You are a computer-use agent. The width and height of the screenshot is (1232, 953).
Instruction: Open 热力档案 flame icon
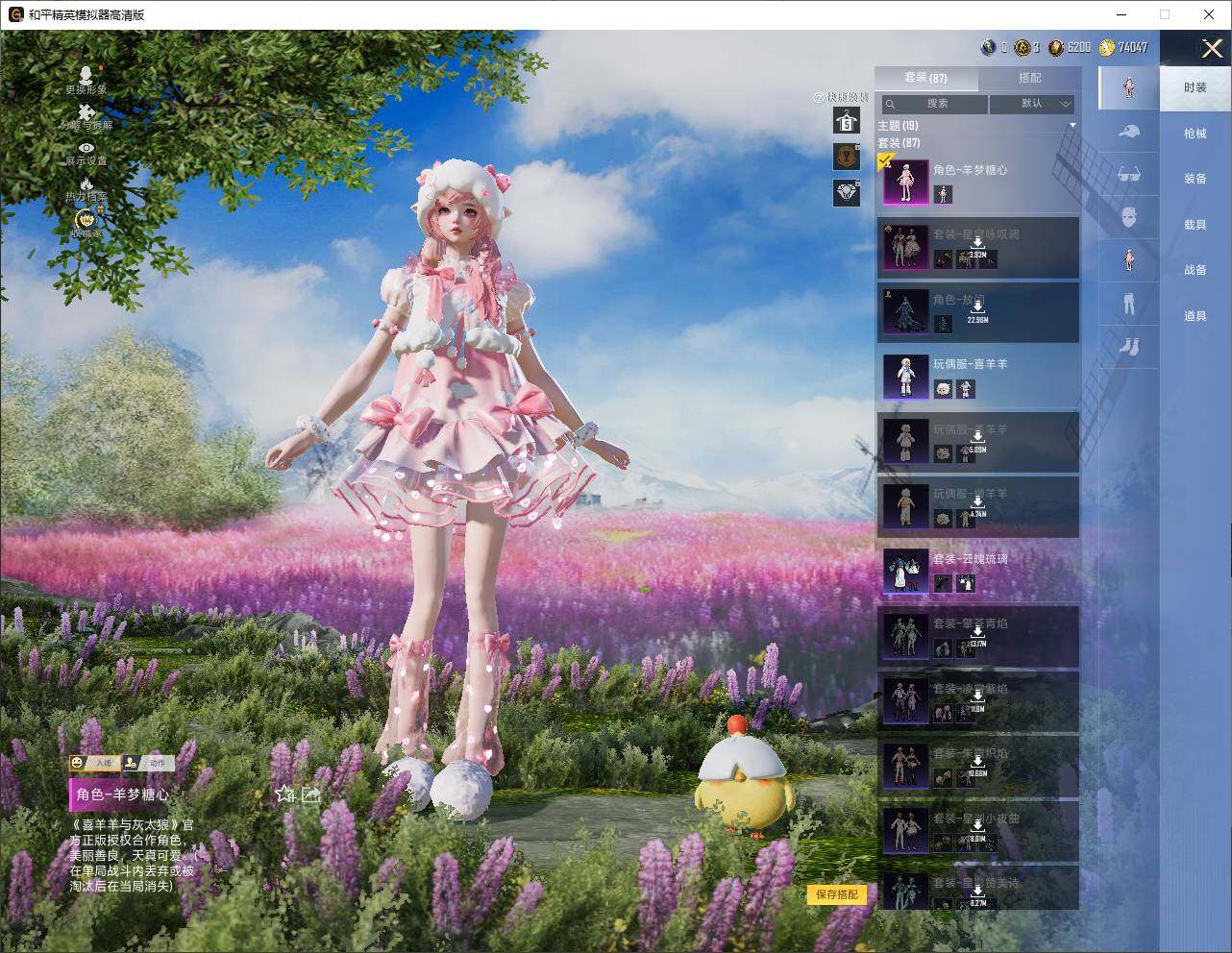pyautogui.click(x=86, y=183)
